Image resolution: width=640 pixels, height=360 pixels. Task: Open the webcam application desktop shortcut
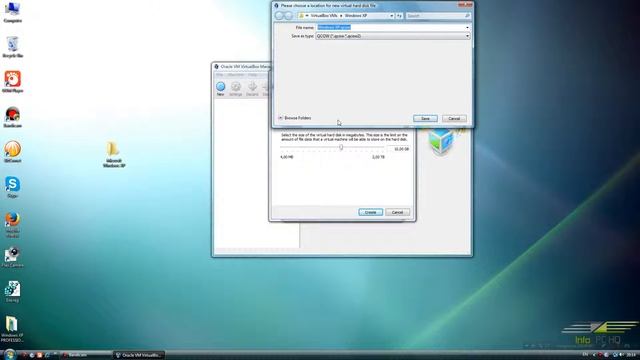click(x=13, y=257)
